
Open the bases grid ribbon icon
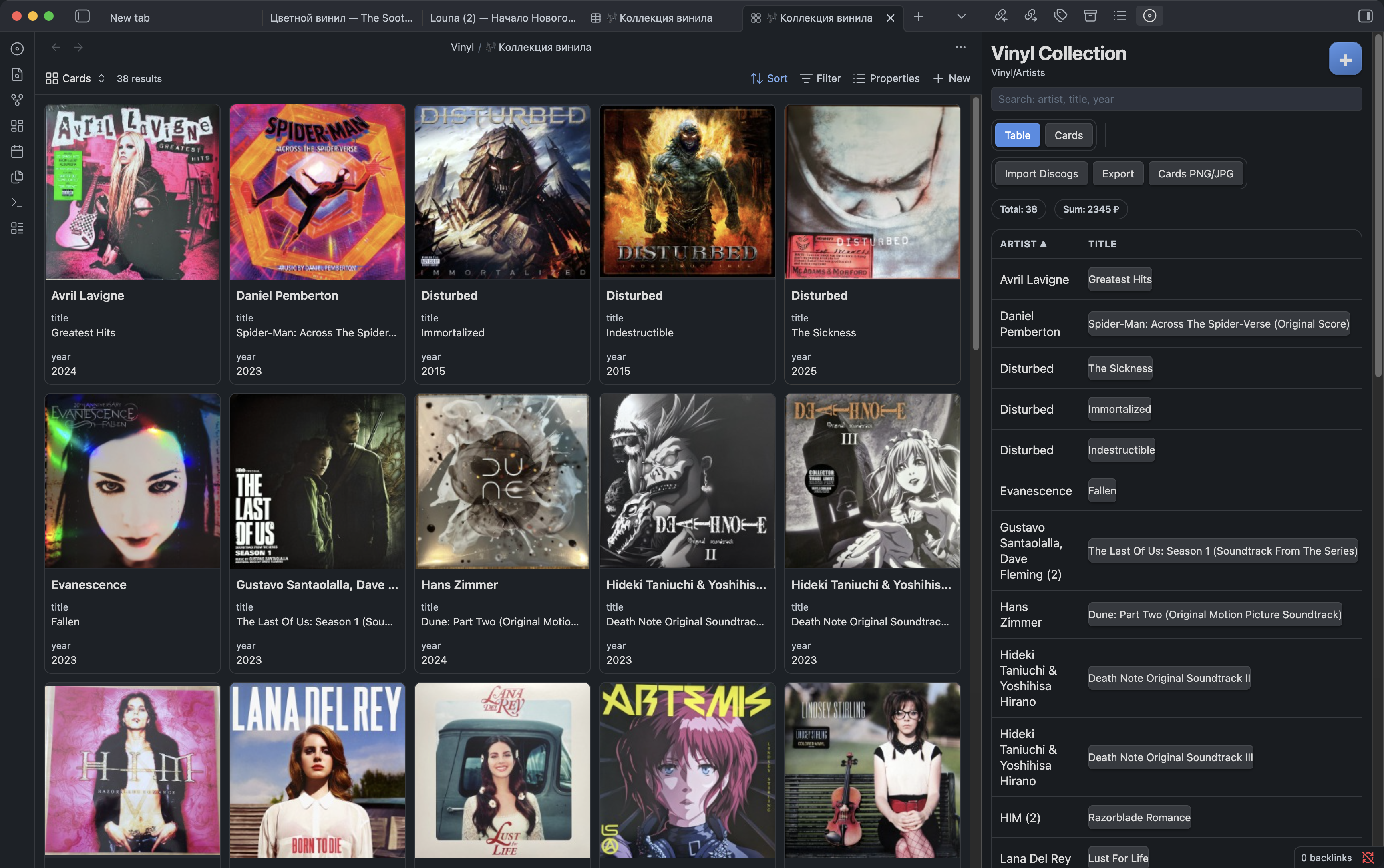(17, 126)
